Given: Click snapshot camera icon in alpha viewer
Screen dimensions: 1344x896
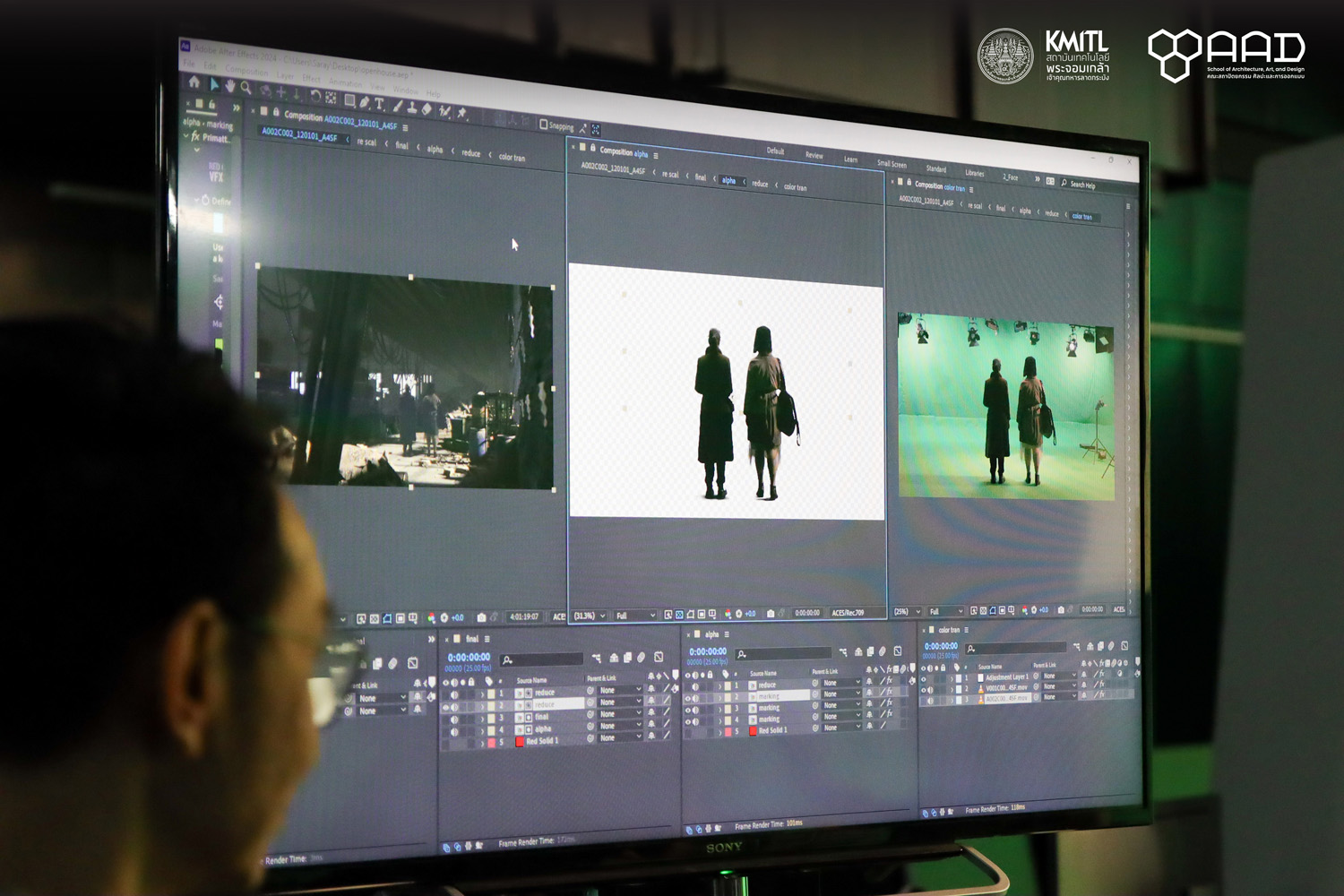Looking at the screenshot, I should tap(771, 614).
